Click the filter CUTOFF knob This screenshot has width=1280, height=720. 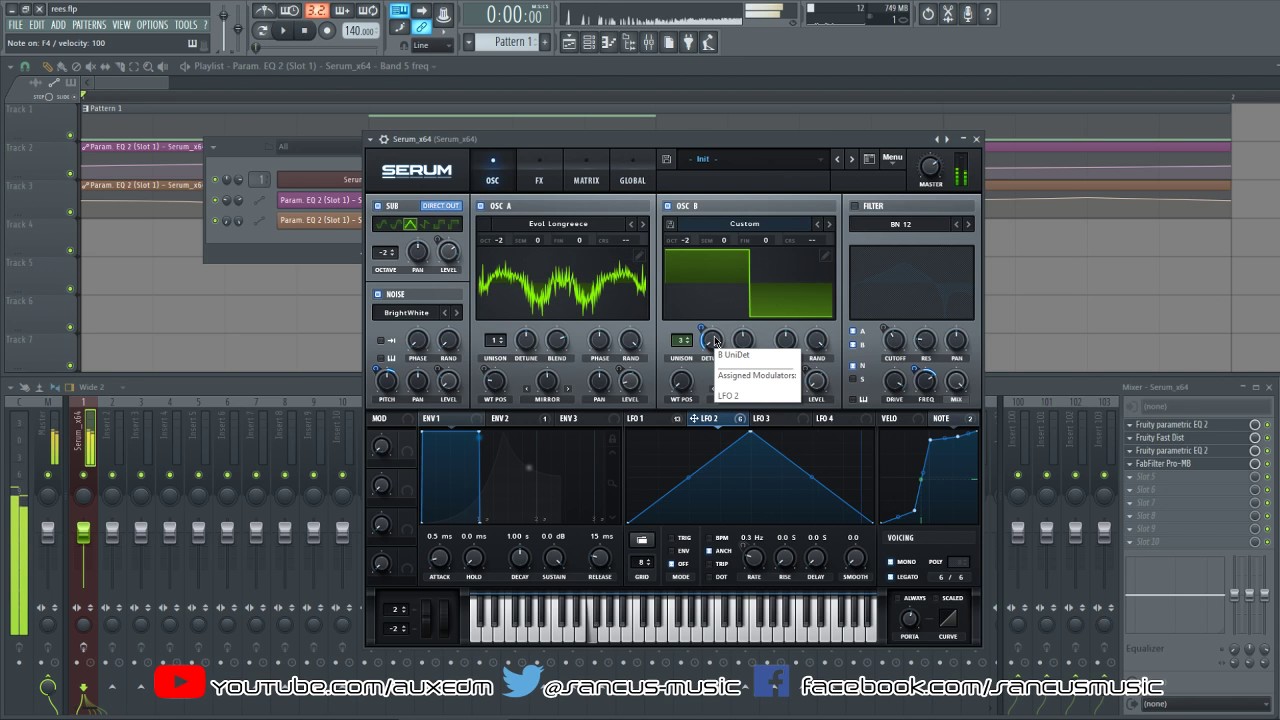tap(895, 340)
